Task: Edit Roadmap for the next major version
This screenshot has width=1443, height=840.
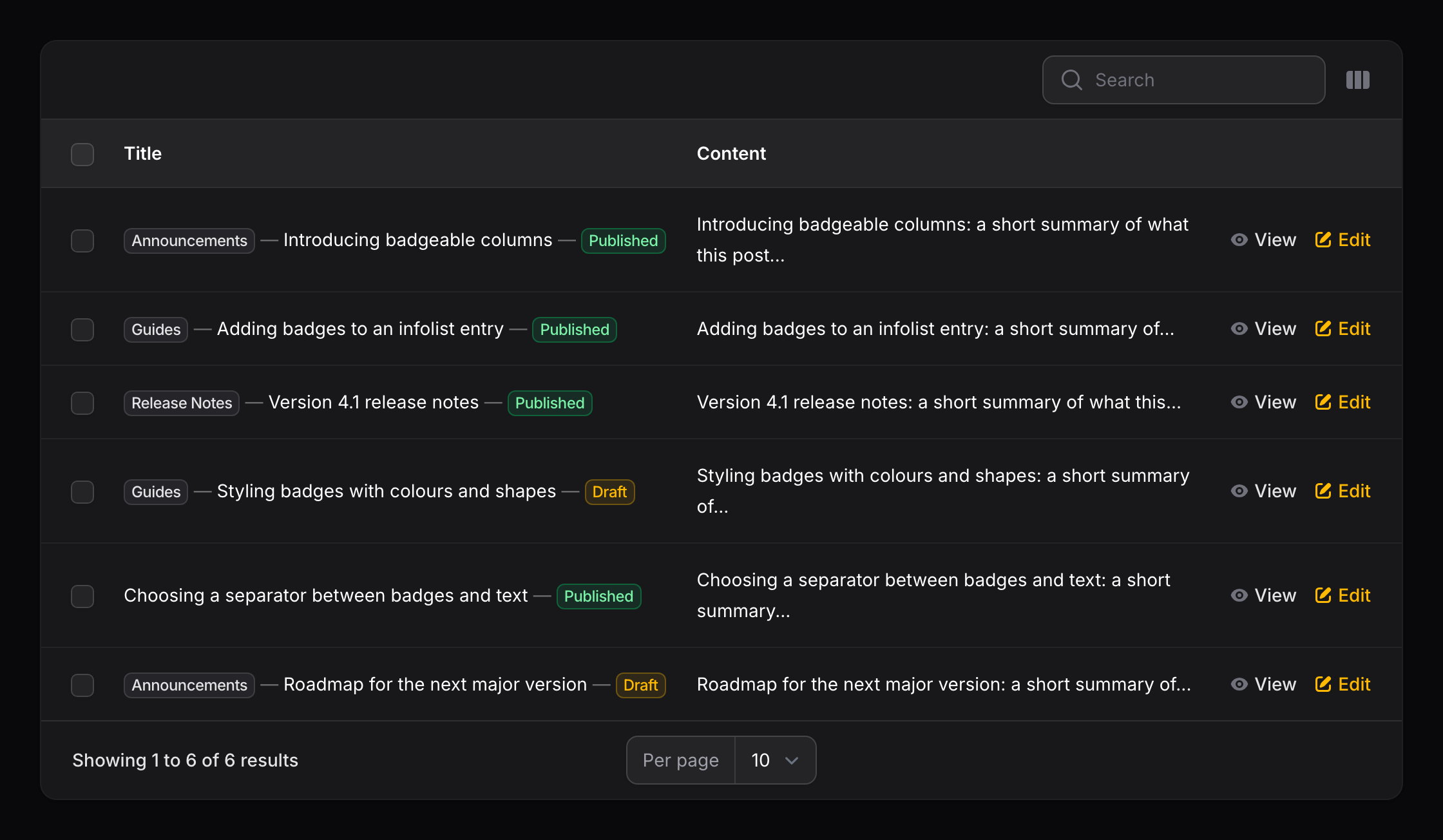Action: [x=1343, y=685]
